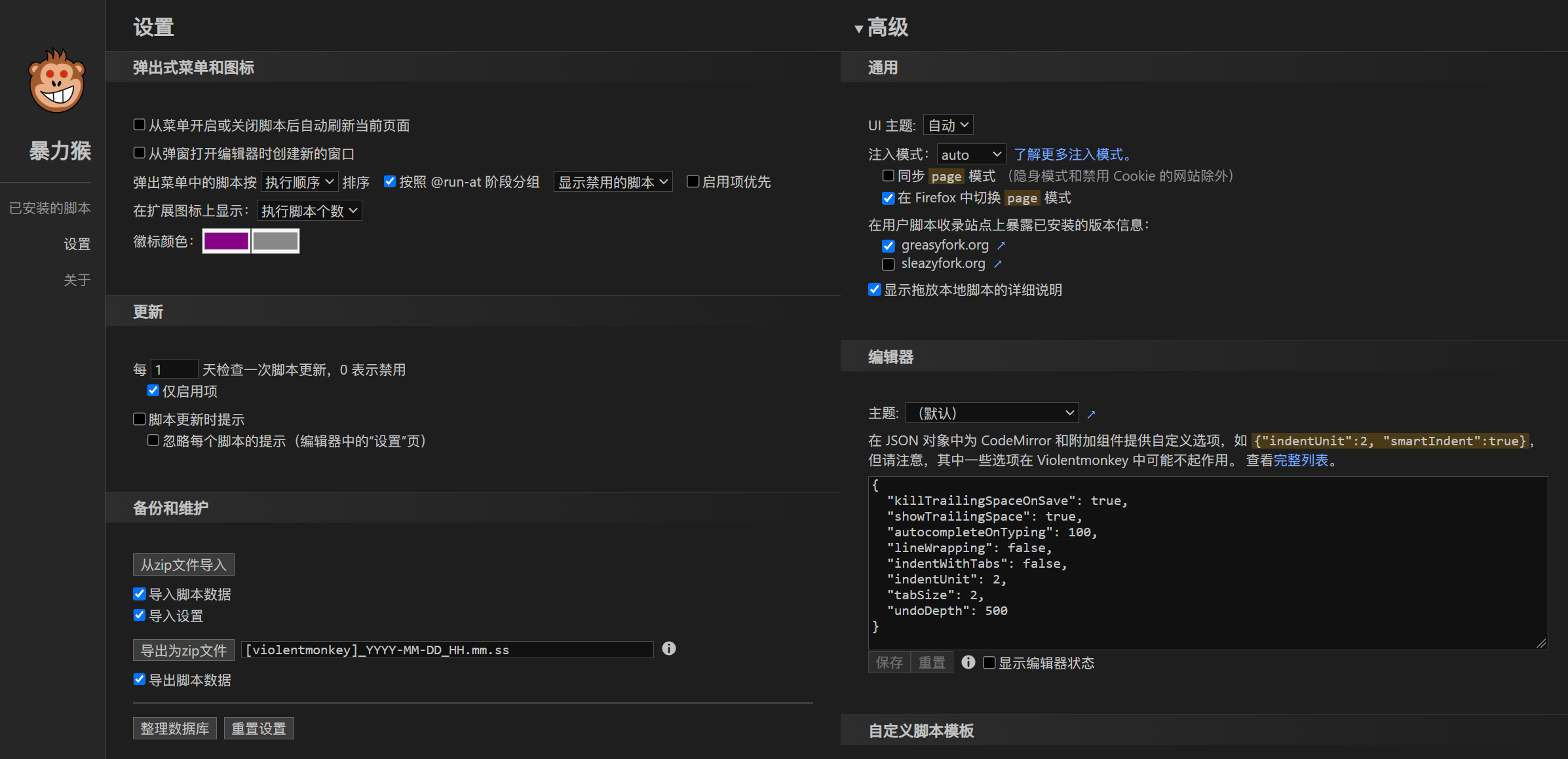The image size is (1568, 759).
Task: Enable auto-refresh page after toggling script
Action: point(140,124)
